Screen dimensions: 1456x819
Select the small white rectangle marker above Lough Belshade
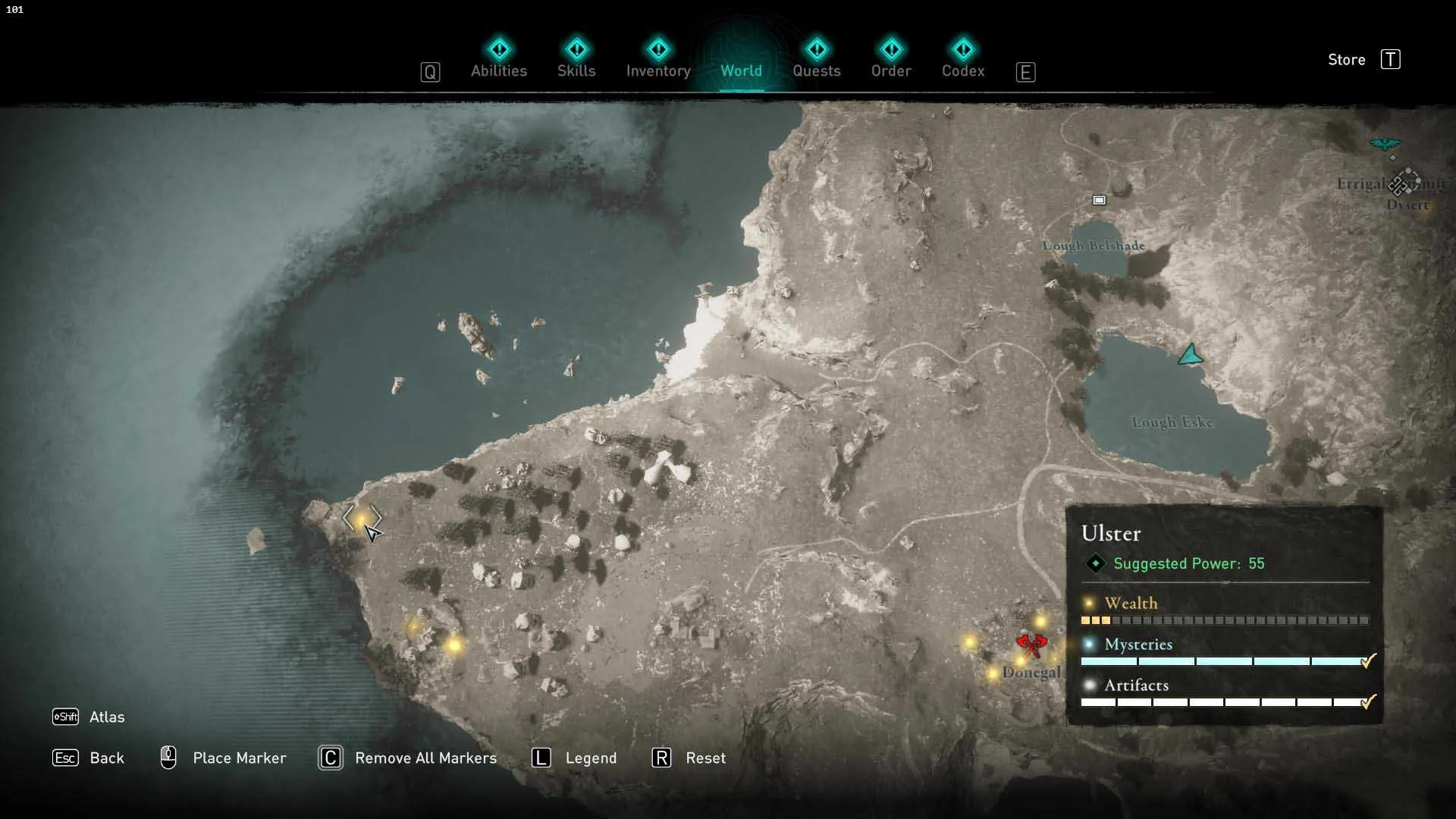(1099, 200)
